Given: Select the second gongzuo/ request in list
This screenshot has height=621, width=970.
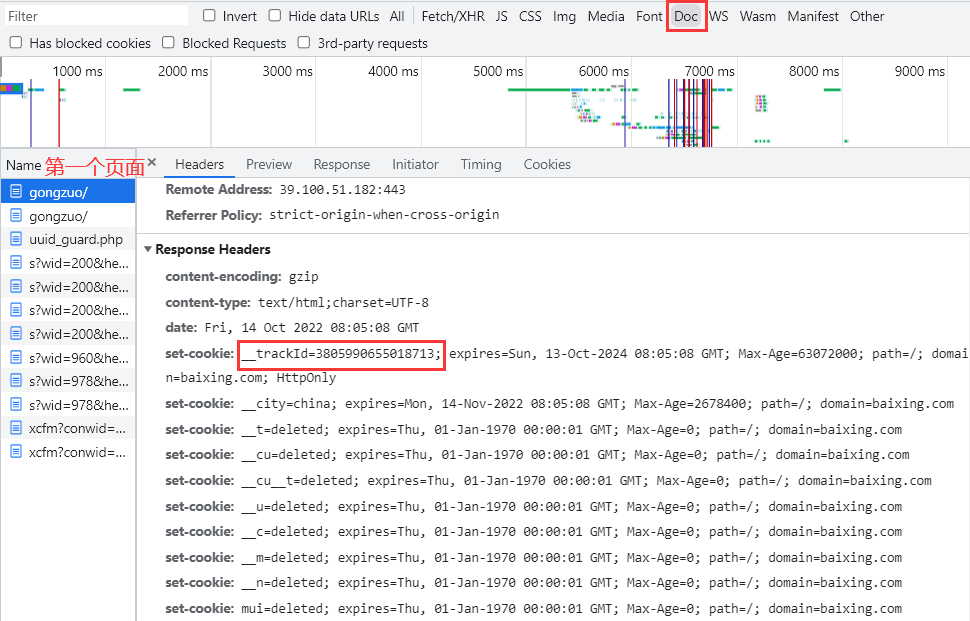Looking at the screenshot, I should (58, 216).
